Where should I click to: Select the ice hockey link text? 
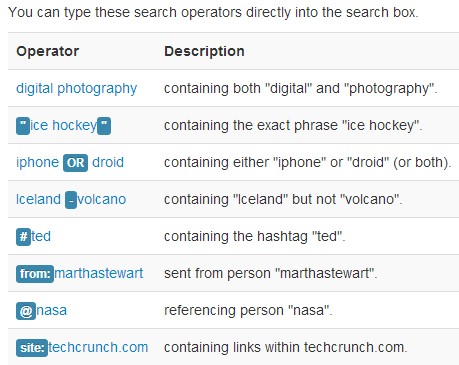pos(63,126)
